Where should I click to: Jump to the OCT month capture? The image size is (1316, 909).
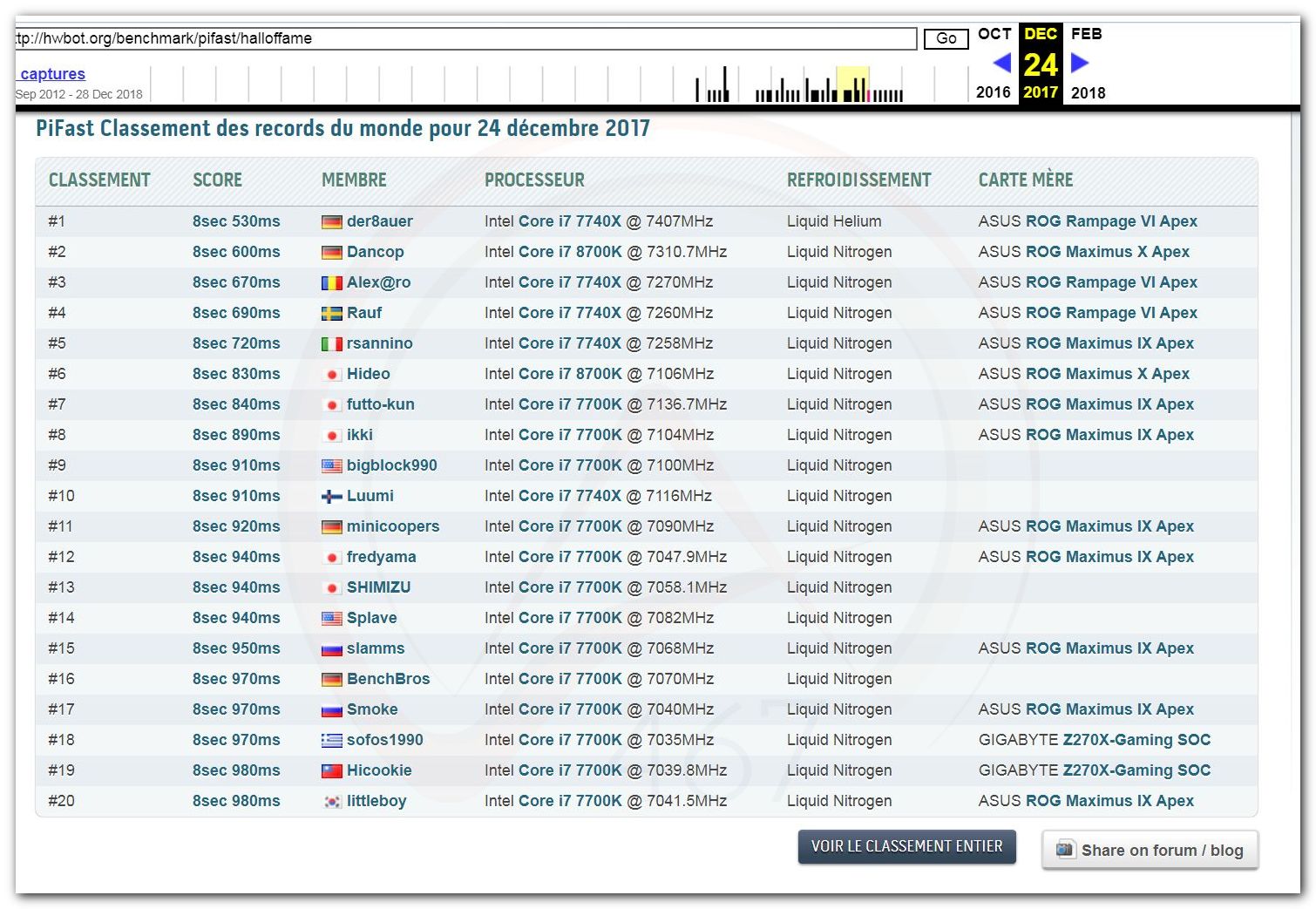(994, 34)
